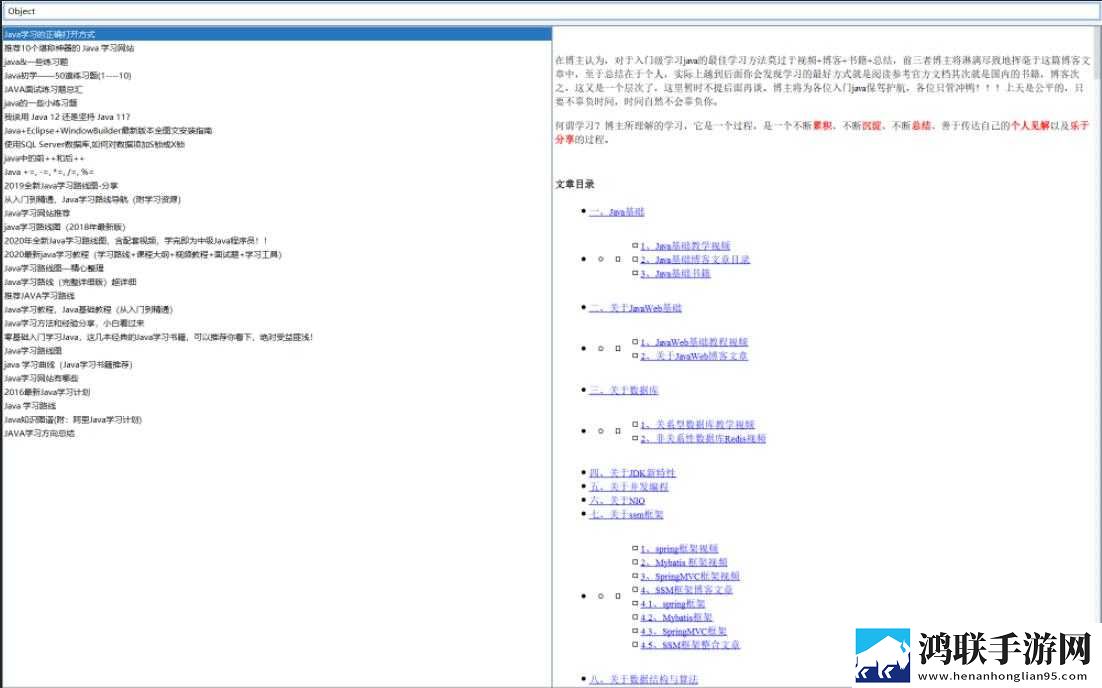The image size is (1102, 688).
Task: Open link '4.3、SpringMVC框架'
Action: tap(683, 631)
